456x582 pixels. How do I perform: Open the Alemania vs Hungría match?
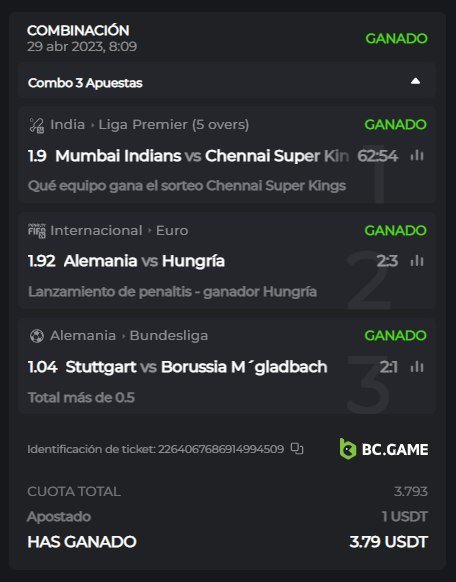point(144,261)
